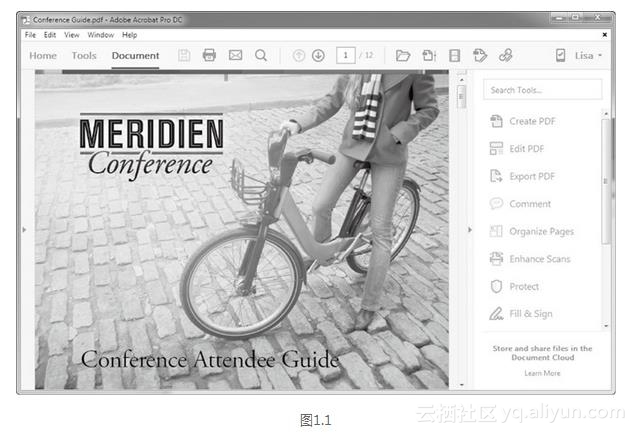This screenshot has width=636, height=434.
Task: Select the Organize Pages label
Action: (541, 232)
